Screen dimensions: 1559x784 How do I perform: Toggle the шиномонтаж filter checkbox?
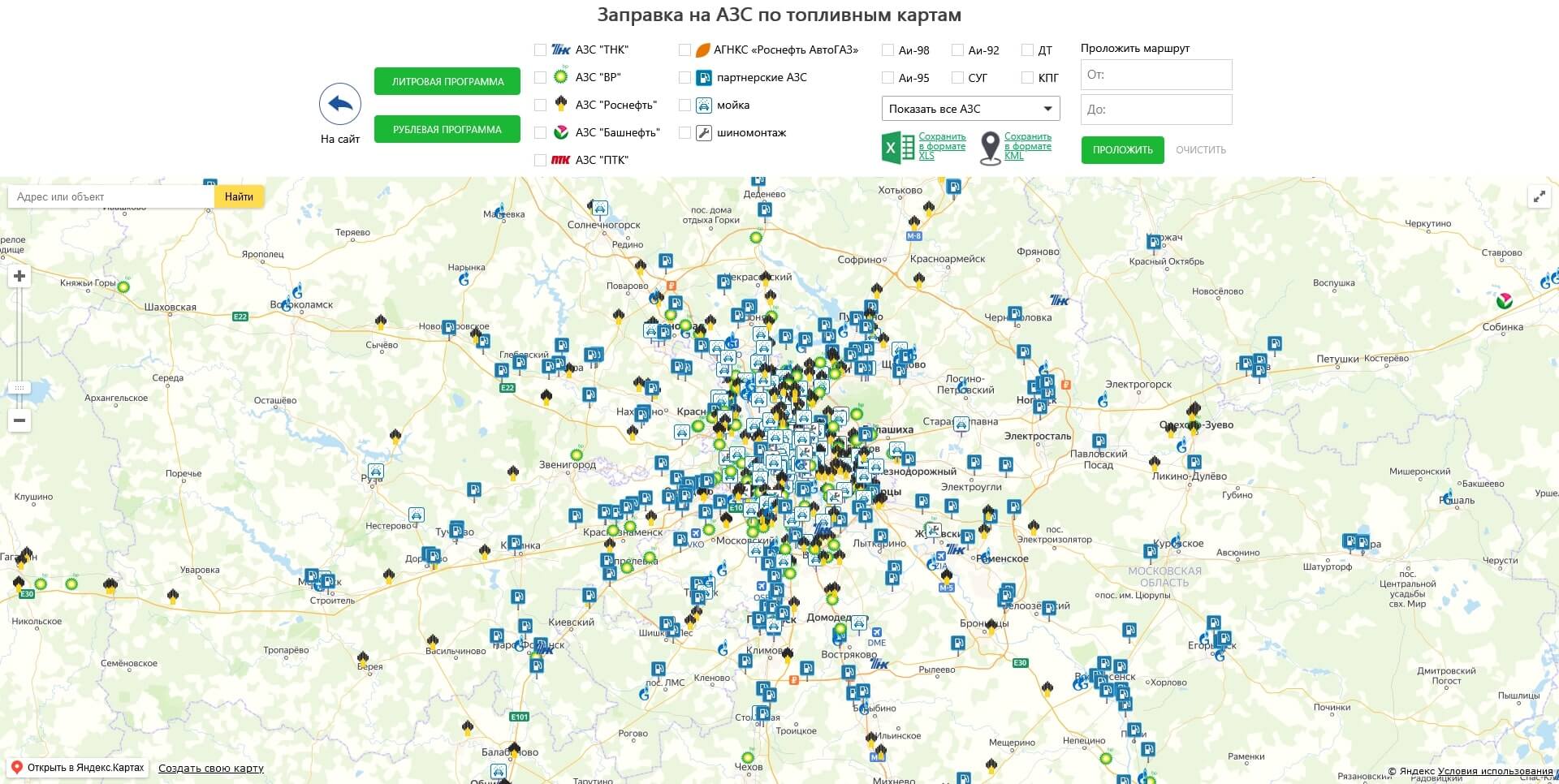(684, 132)
